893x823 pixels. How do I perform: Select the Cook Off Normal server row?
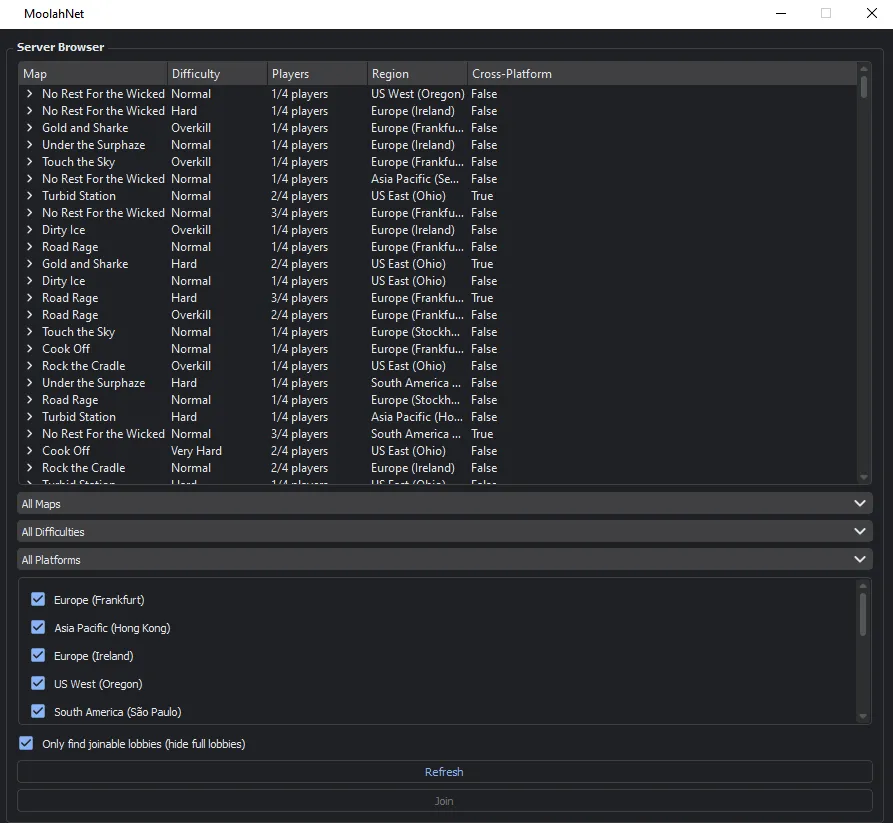[437, 349]
